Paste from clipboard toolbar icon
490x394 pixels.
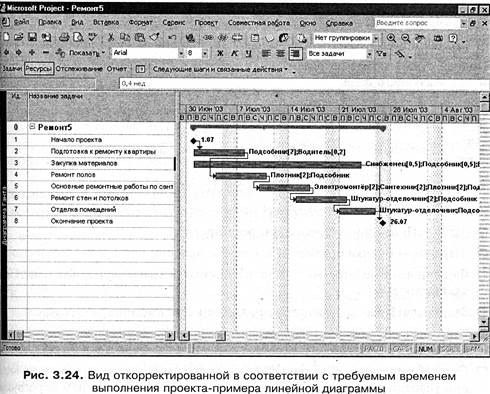[139, 37]
